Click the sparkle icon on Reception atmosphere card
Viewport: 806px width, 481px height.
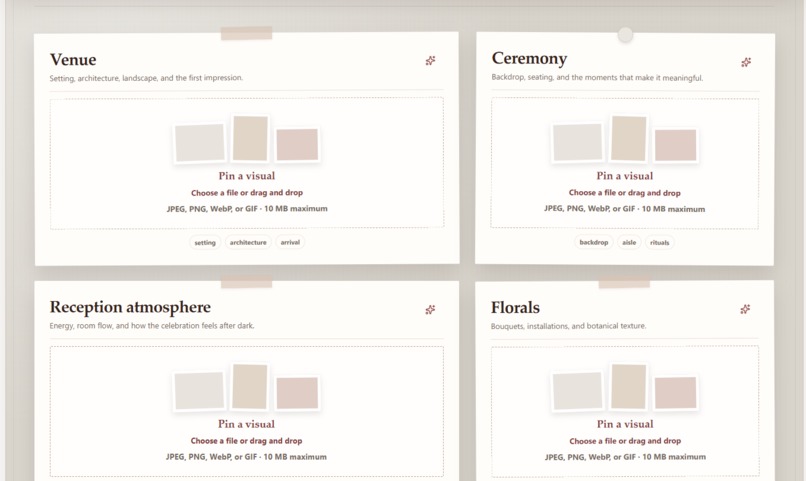(x=430, y=309)
